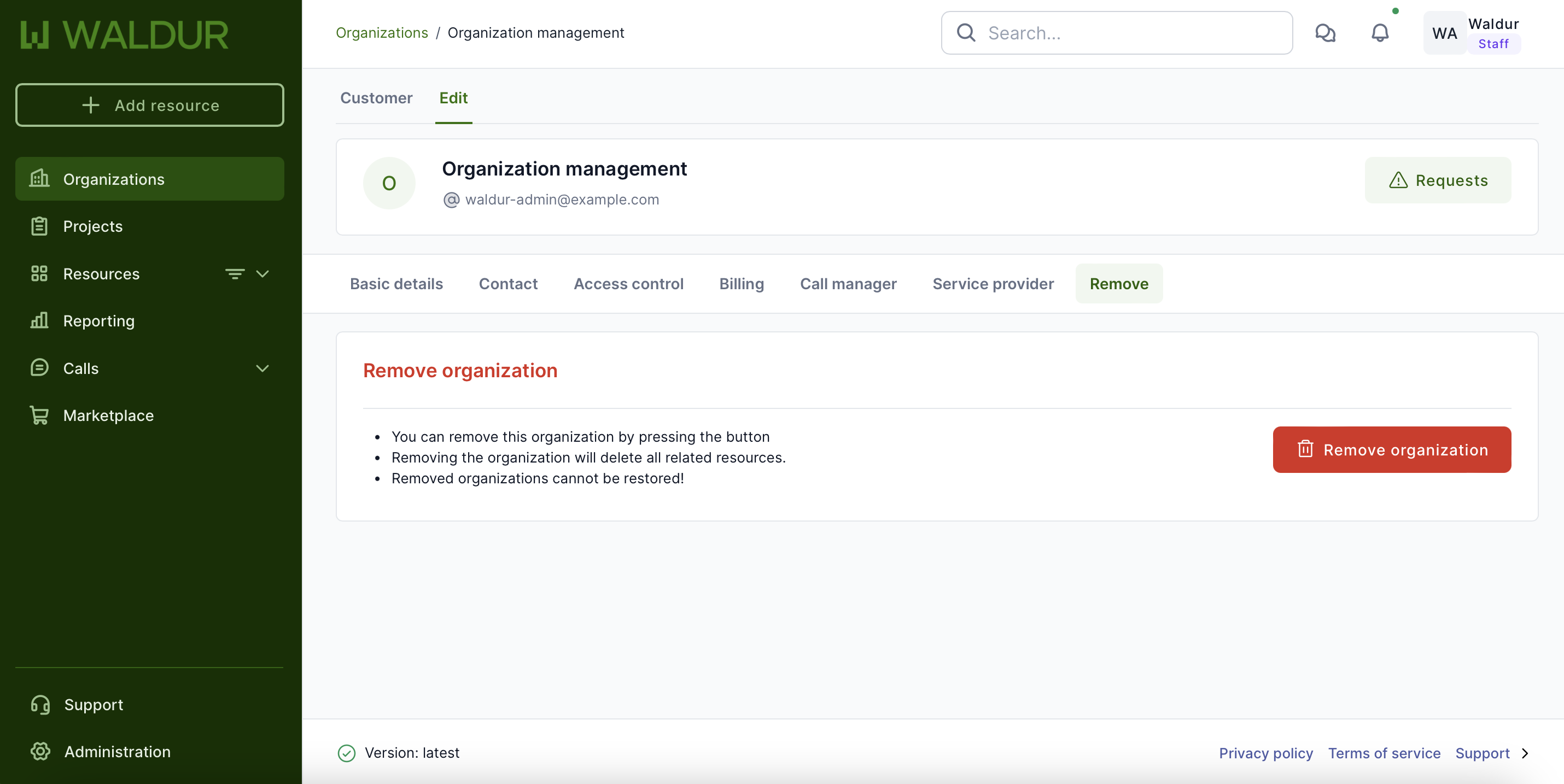Open Support headset item in sidebar
Viewport: 1564px width, 784px height.
[x=40, y=704]
